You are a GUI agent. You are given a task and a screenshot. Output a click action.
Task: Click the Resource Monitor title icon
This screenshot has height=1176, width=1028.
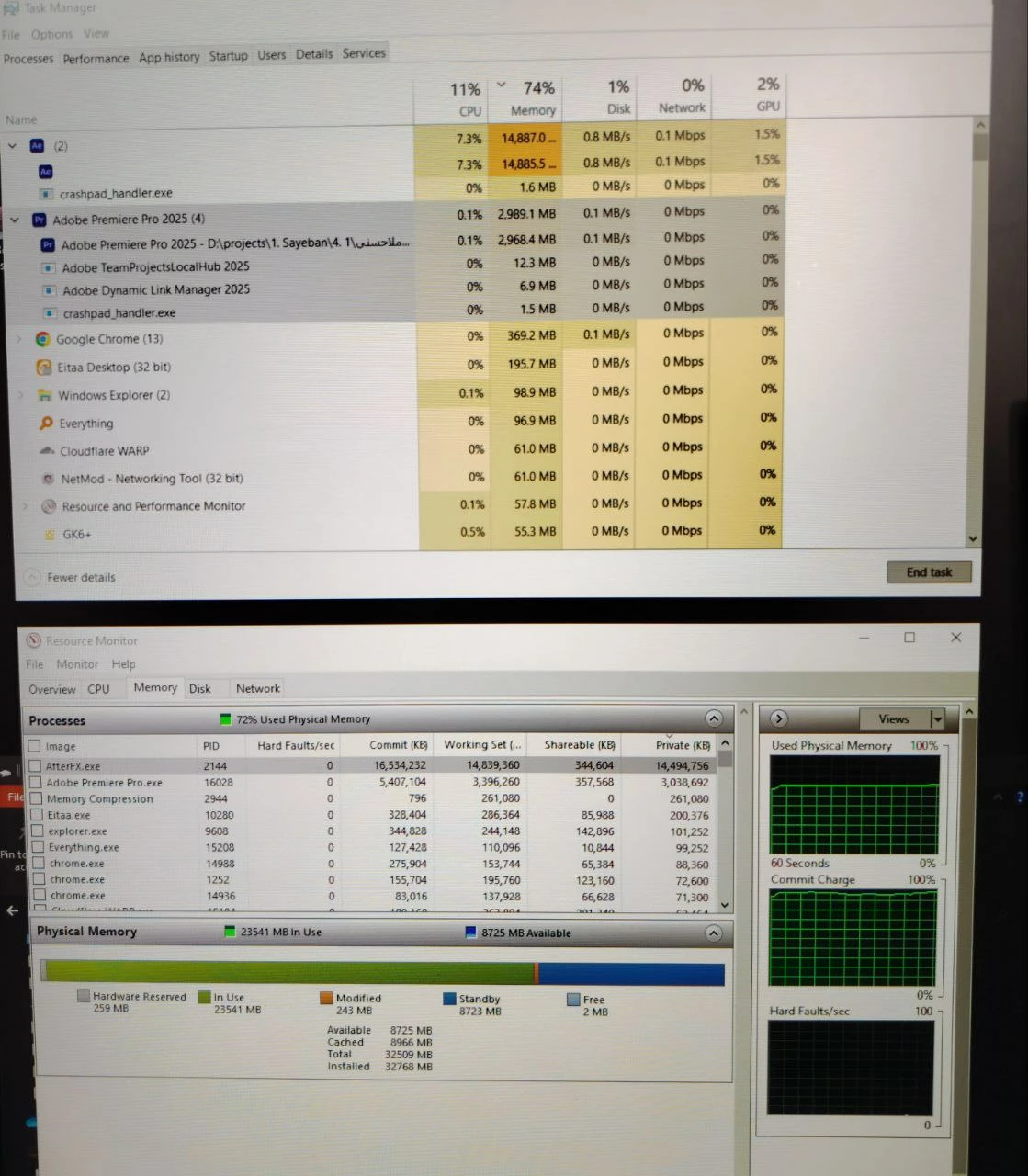(34, 640)
